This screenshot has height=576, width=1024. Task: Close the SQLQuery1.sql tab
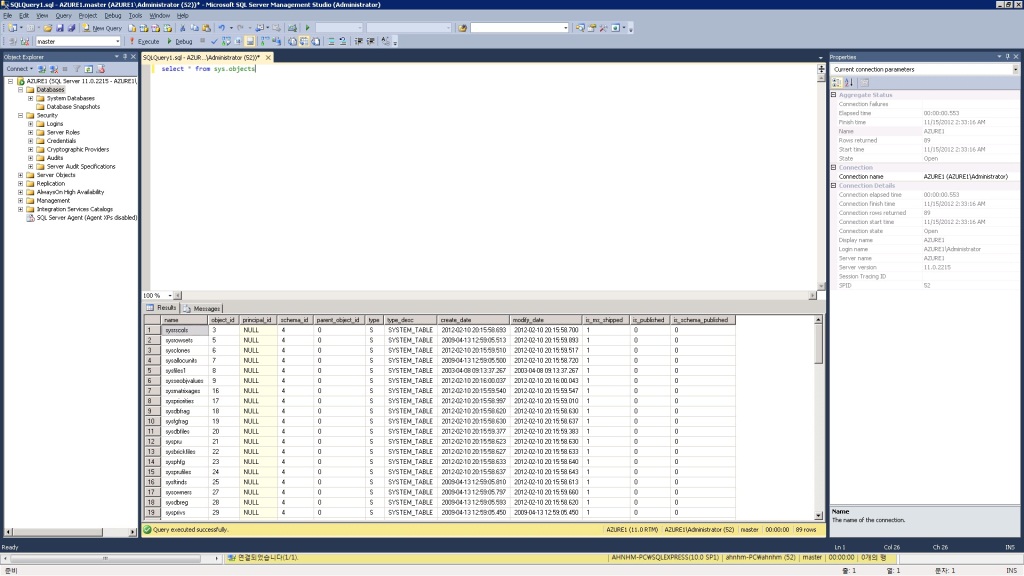point(268,57)
